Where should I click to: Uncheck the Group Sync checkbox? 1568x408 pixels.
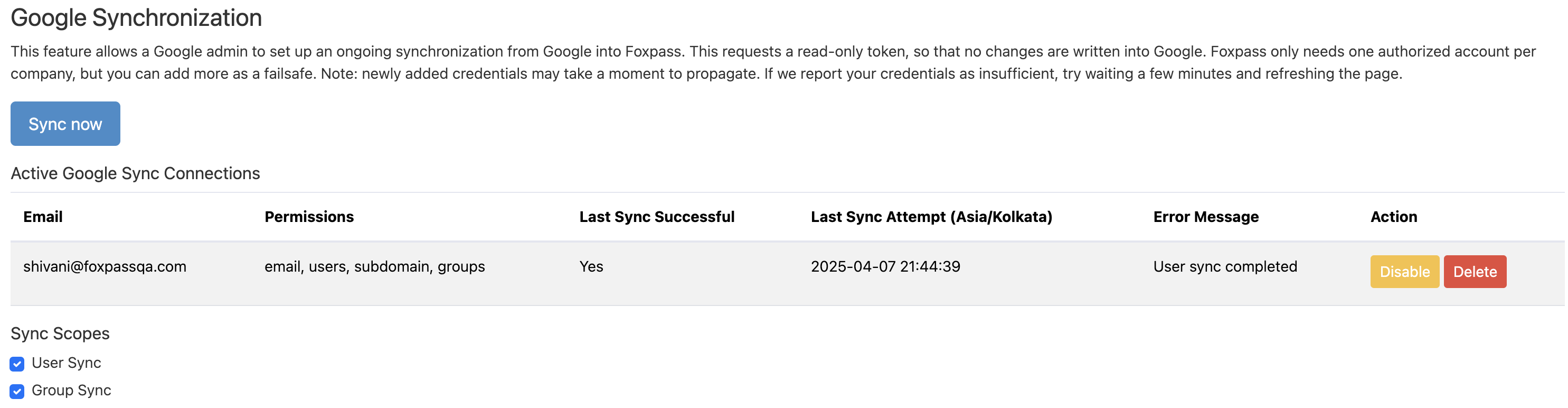coord(17,391)
